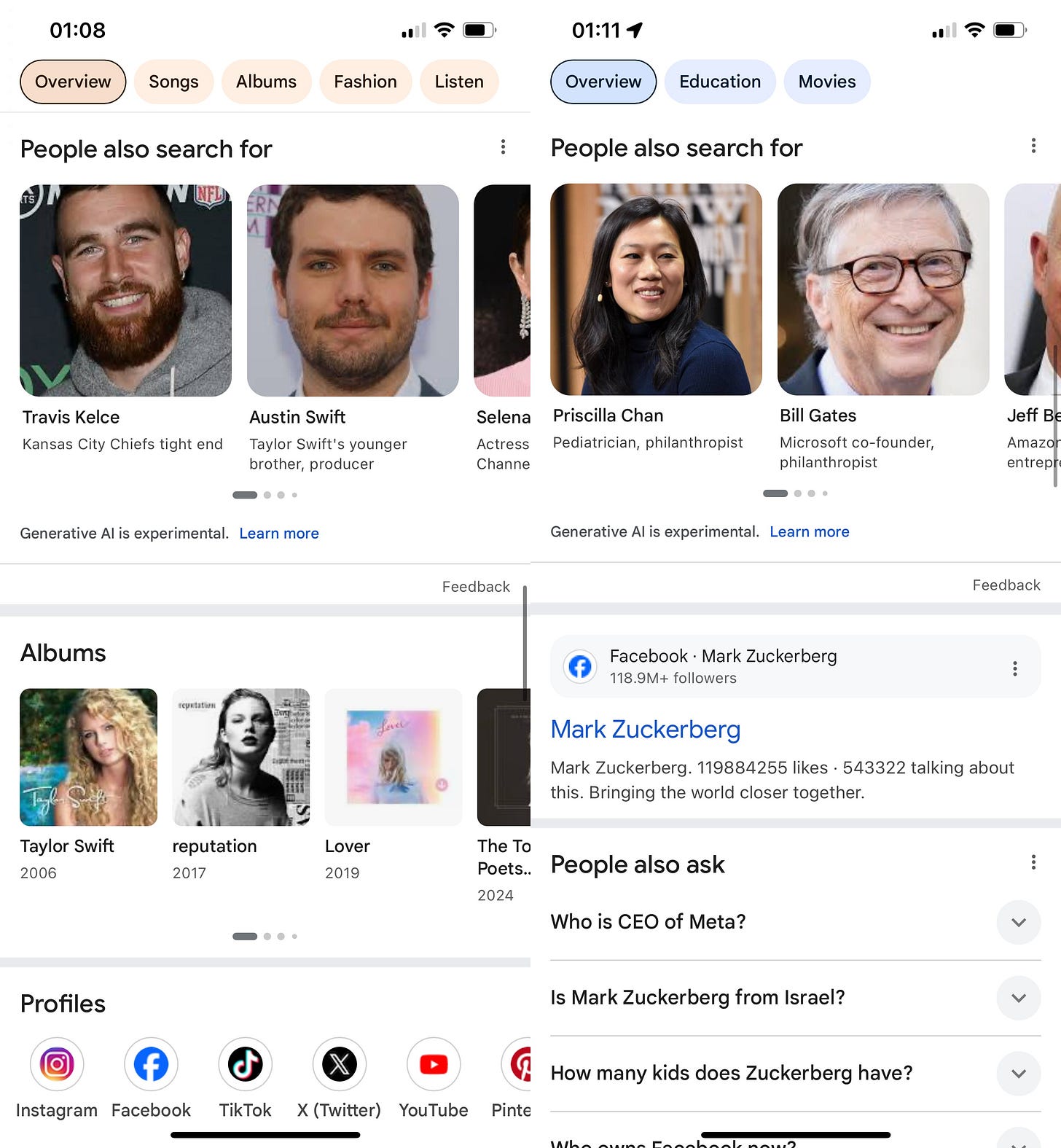Tap the battery icon on right screen
The width and height of the screenshot is (1061, 1148).
[x=1010, y=30]
